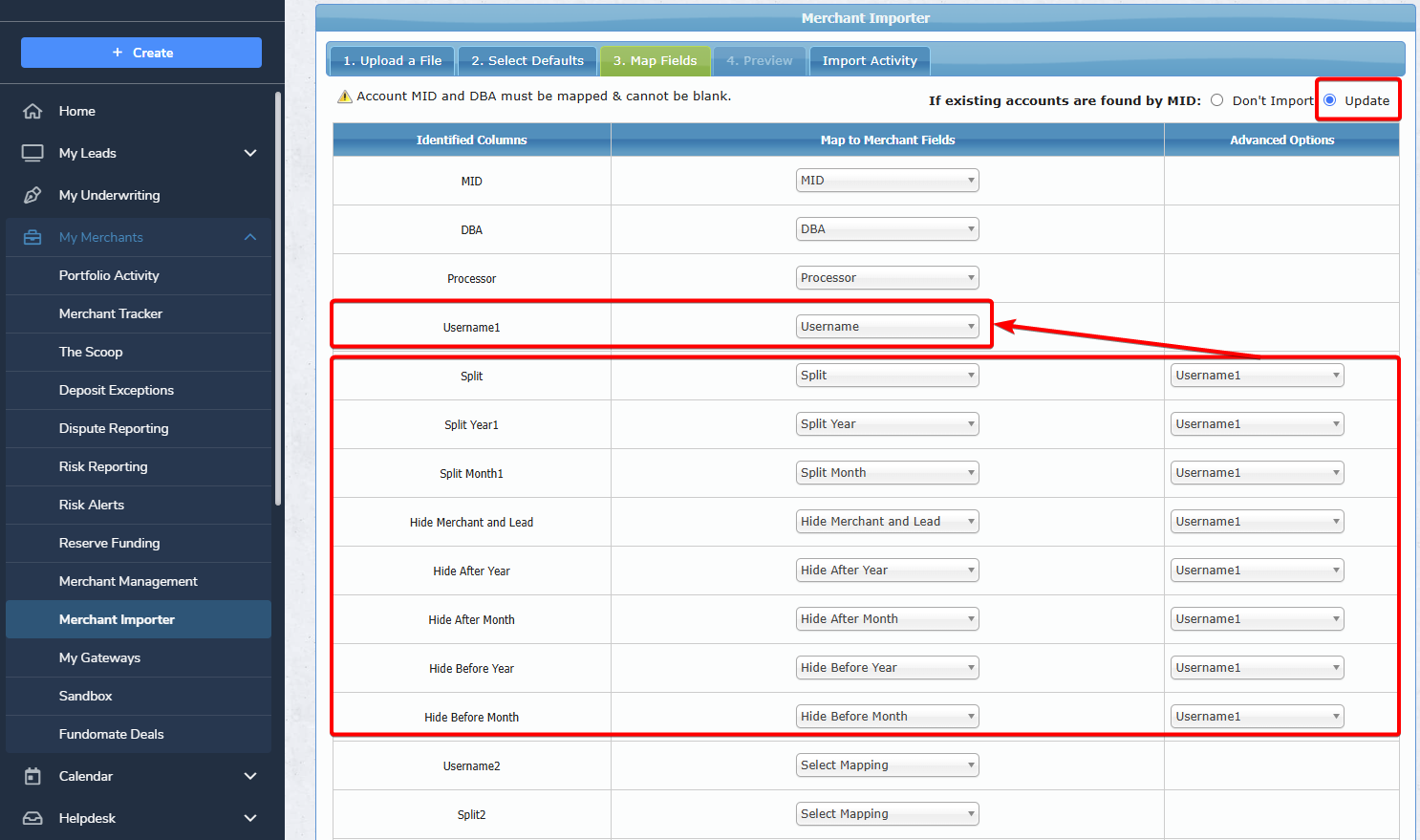Switch to the 4. Preview tab

tap(760, 61)
